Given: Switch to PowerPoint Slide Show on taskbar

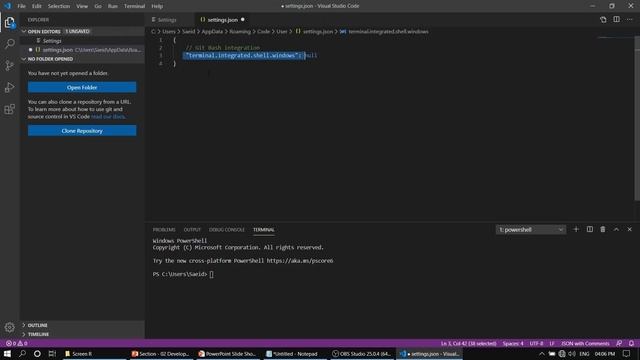Looking at the screenshot, I should pos(229,353).
